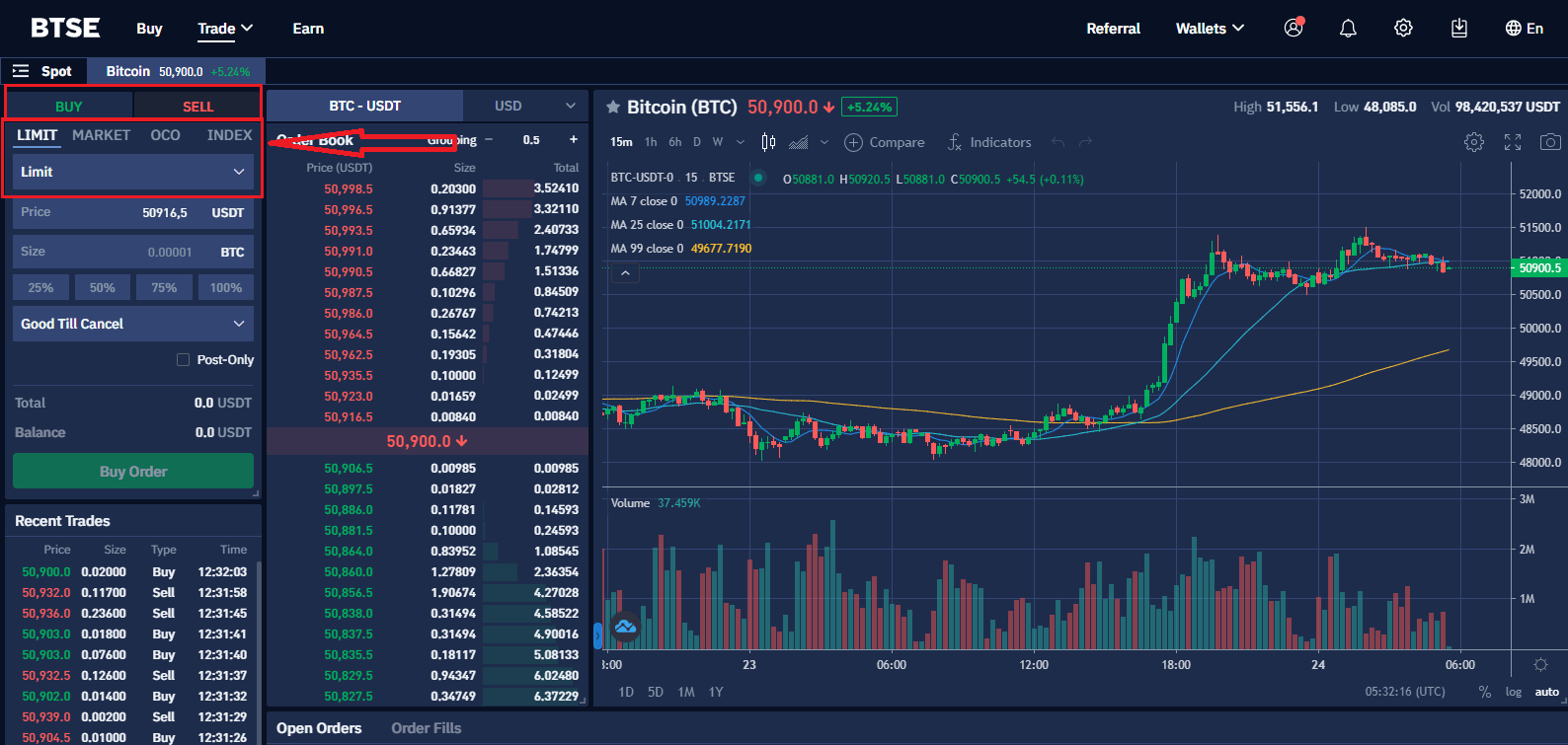The height and width of the screenshot is (745, 1568).
Task: Open the Good Till Cancel dropdown
Action: click(133, 324)
